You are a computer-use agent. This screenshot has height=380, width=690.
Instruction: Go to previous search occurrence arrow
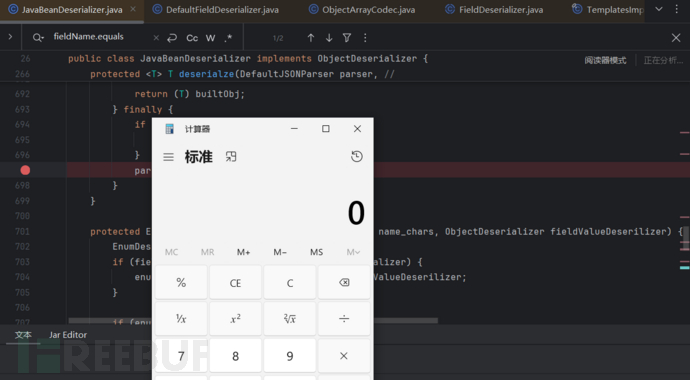click(x=311, y=38)
